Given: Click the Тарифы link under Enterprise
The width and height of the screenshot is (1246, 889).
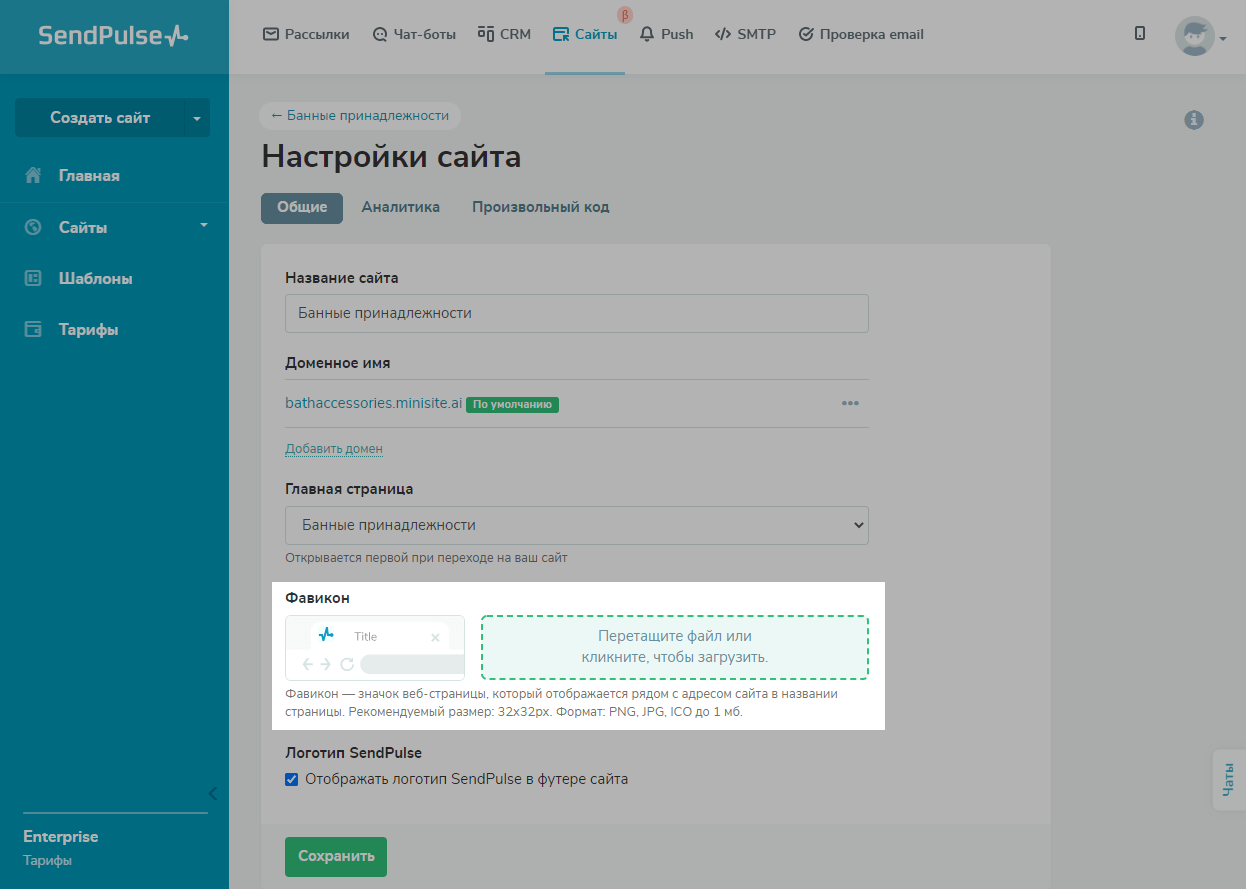Looking at the screenshot, I should coord(47,861).
